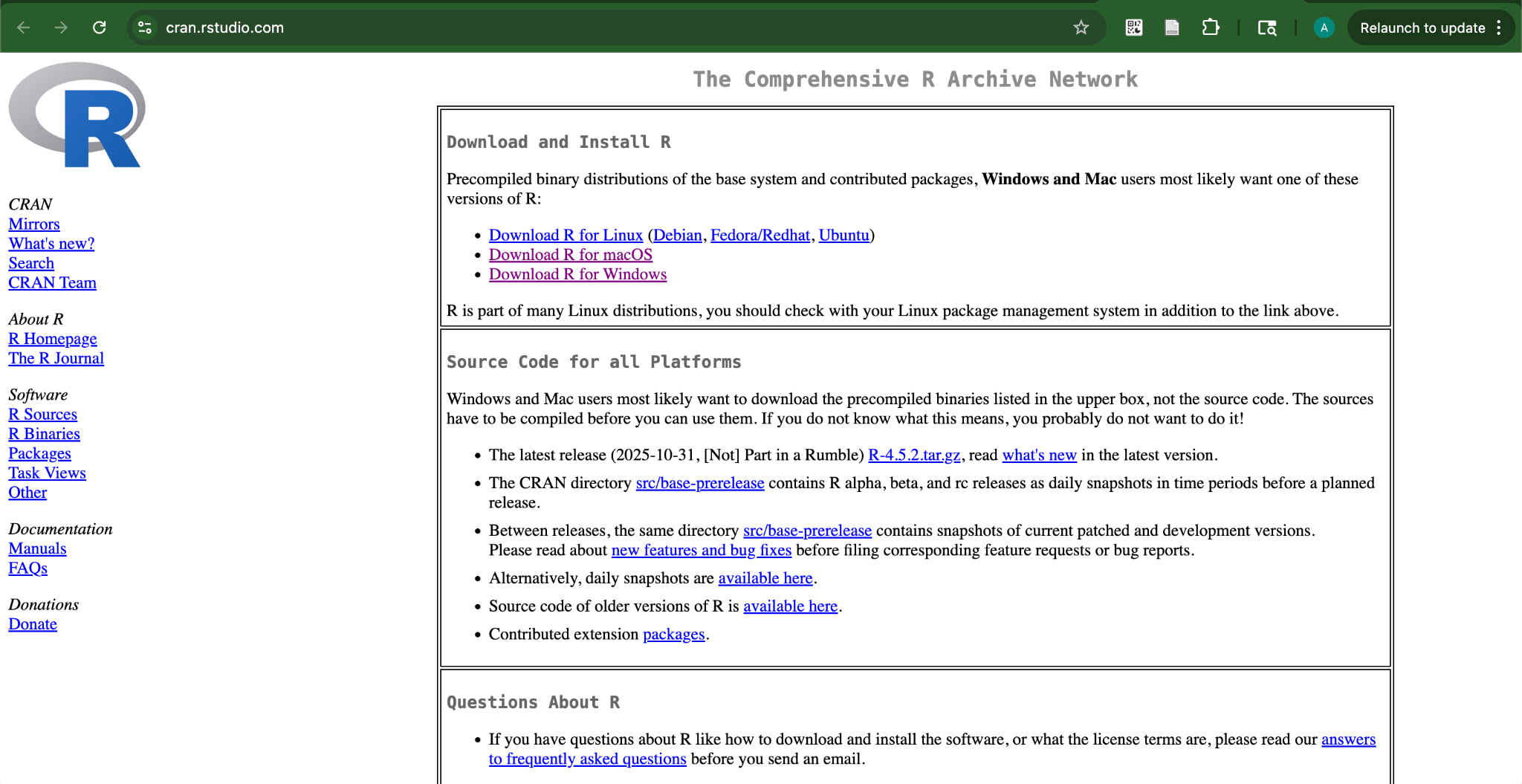Open the contributed extension packages link
Viewport: 1522px width, 784px height.
[673, 634]
